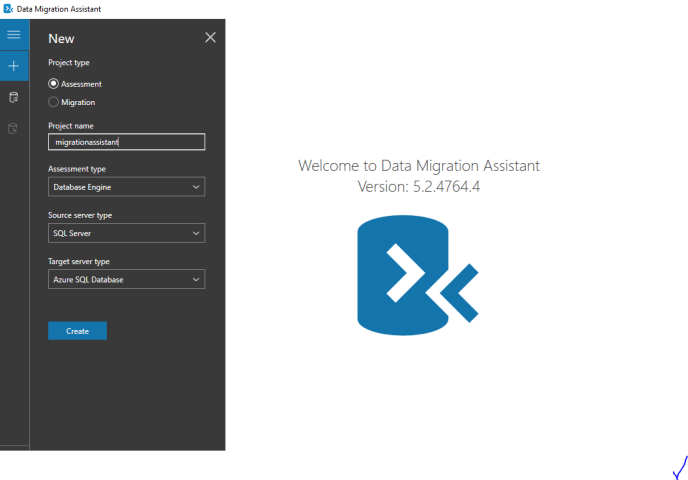Click the Create button
688x480 pixels.
[77, 331]
